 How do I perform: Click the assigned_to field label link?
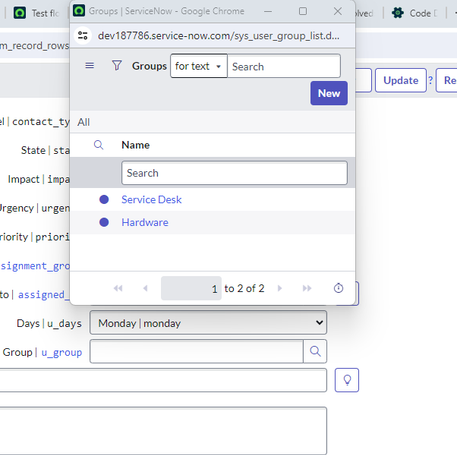tap(44, 295)
